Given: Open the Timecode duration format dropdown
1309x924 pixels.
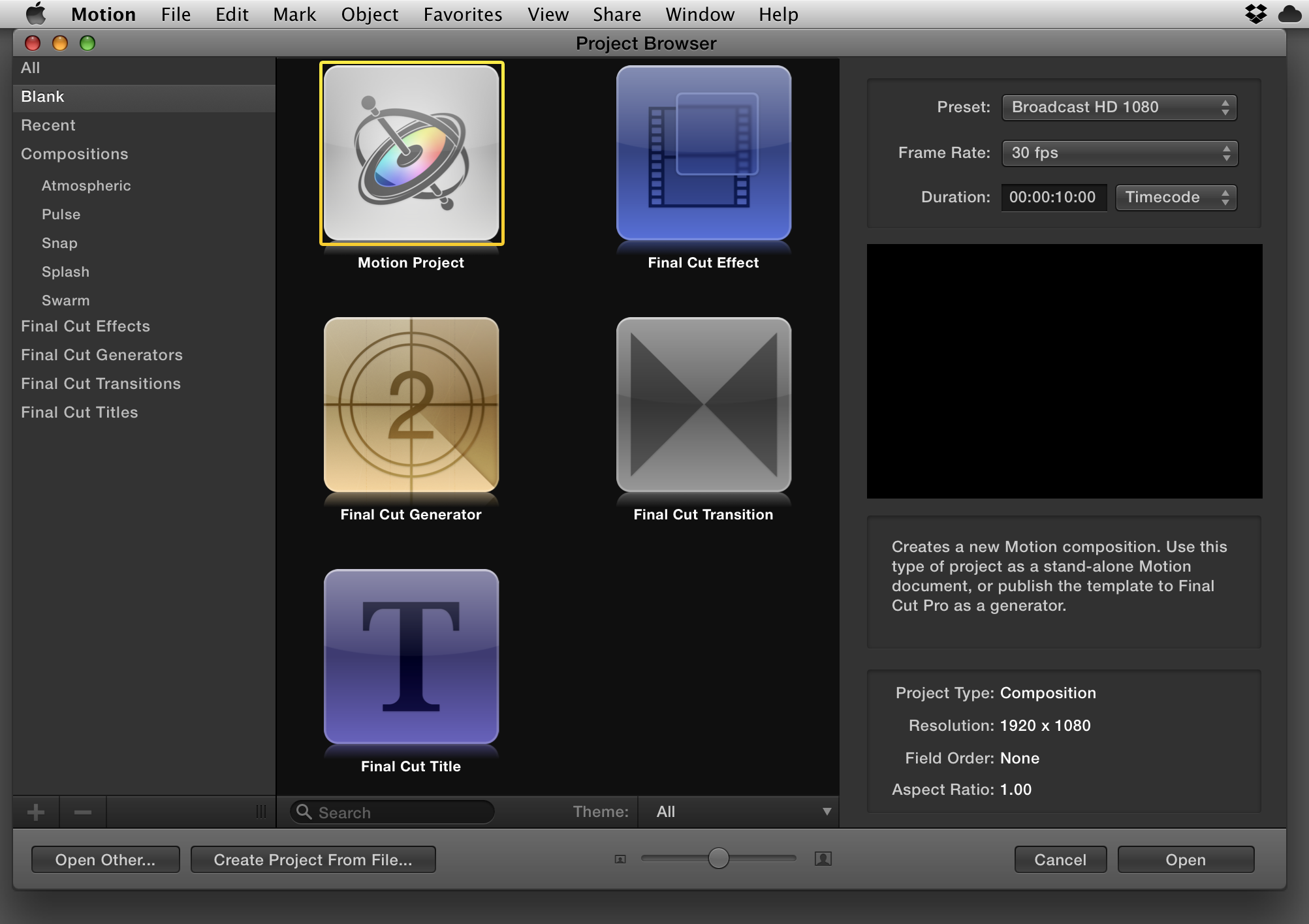Looking at the screenshot, I should [x=1176, y=197].
